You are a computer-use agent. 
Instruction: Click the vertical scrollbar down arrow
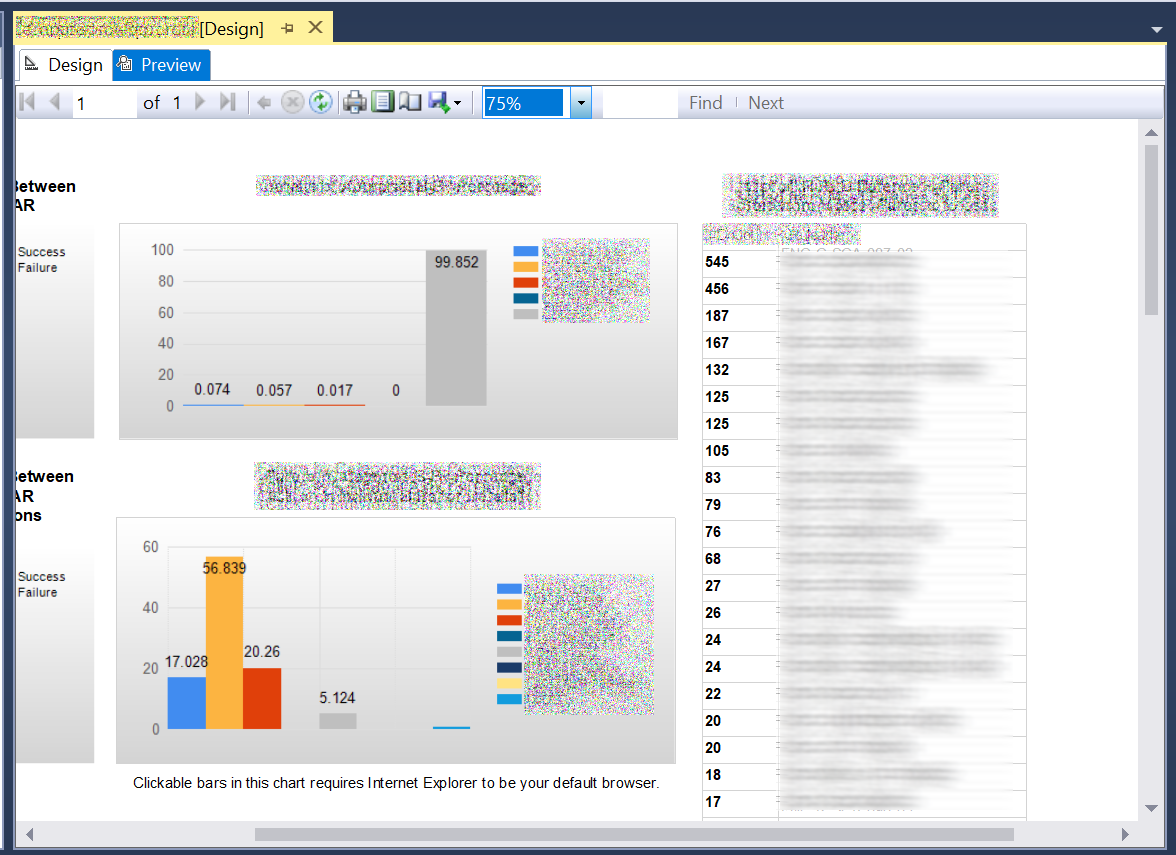[1151, 808]
